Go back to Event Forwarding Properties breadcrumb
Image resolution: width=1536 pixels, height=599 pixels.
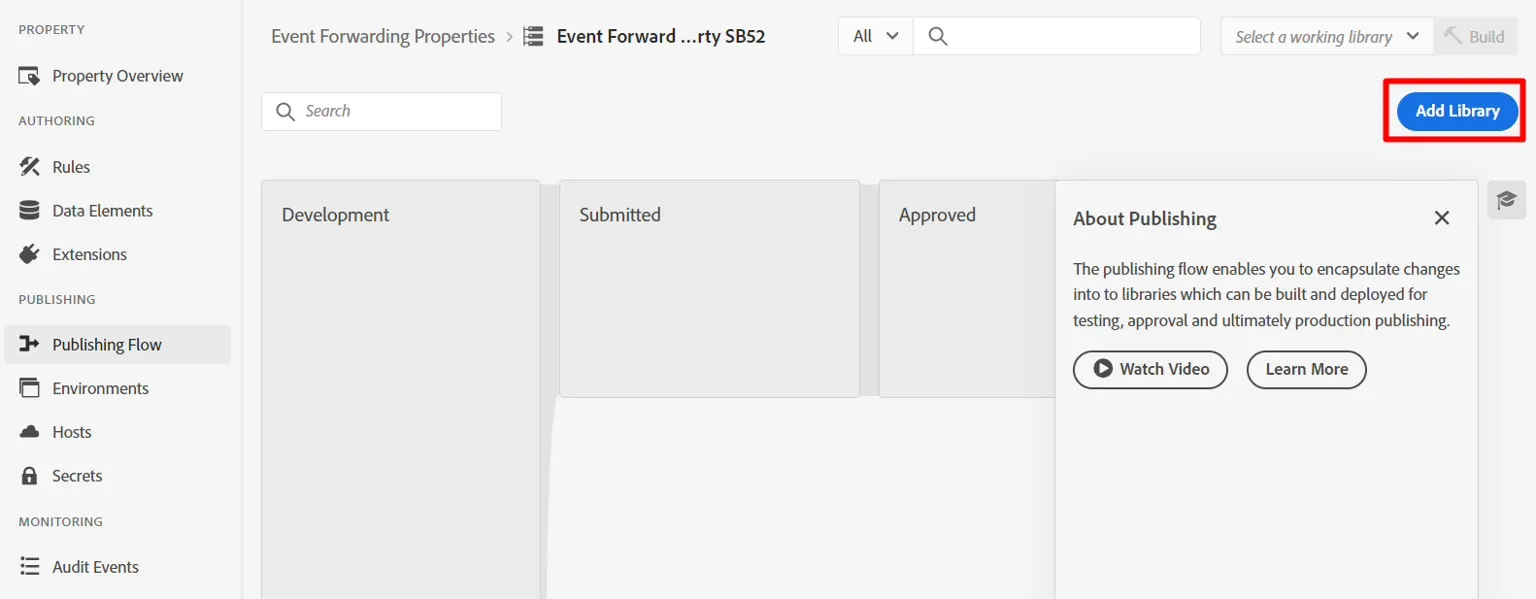tap(383, 36)
